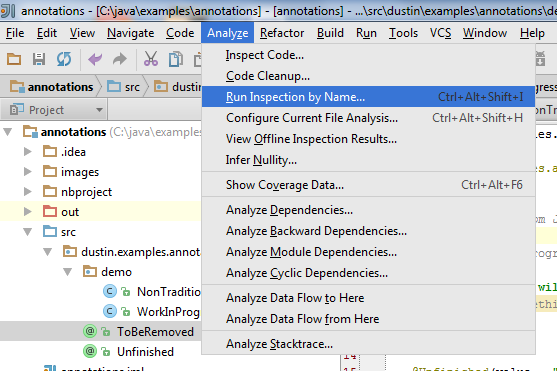Viewport: 557px width, 371px height.
Task: Click the Unfinished annotation @ icon
Action: [90, 351]
